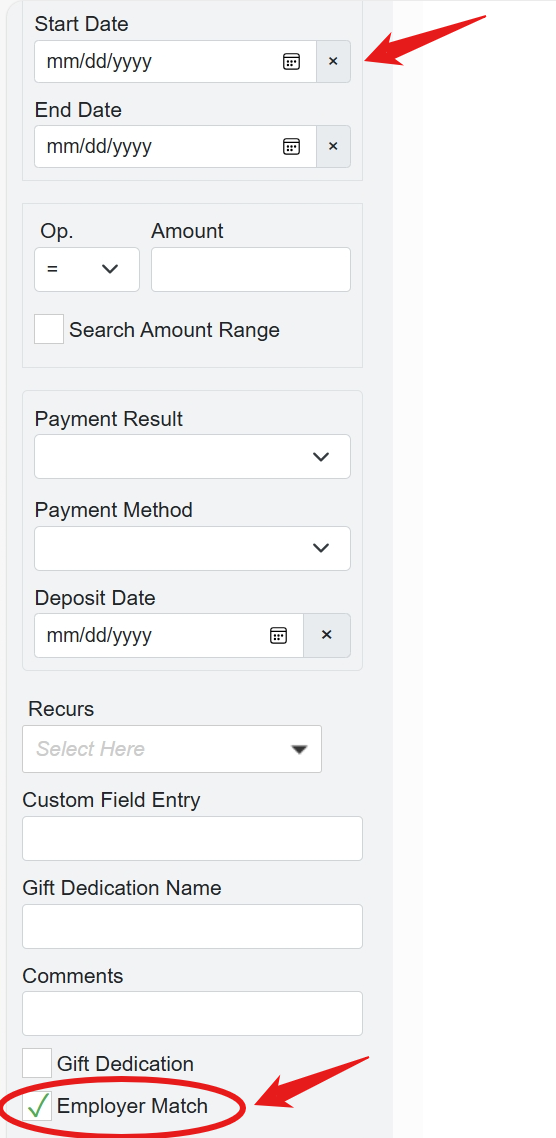This screenshot has width=556, height=1138.
Task: Click the Gift Dedication Name field
Action: pos(192,927)
